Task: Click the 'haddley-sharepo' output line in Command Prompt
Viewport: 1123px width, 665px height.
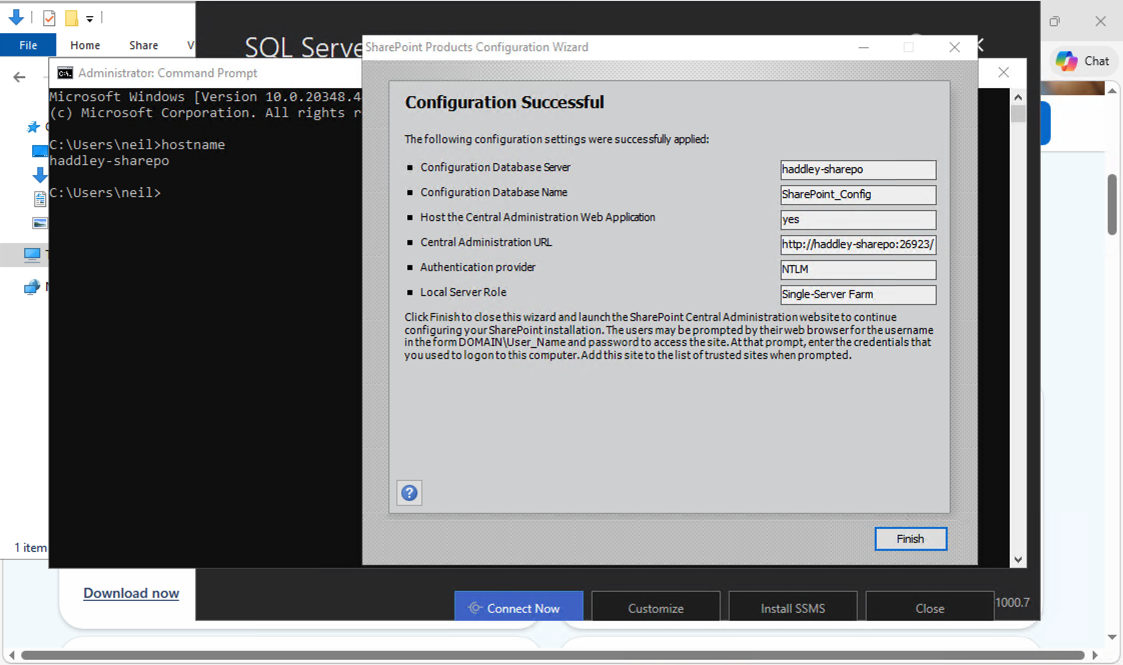Action: pyautogui.click(x=110, y=161)
